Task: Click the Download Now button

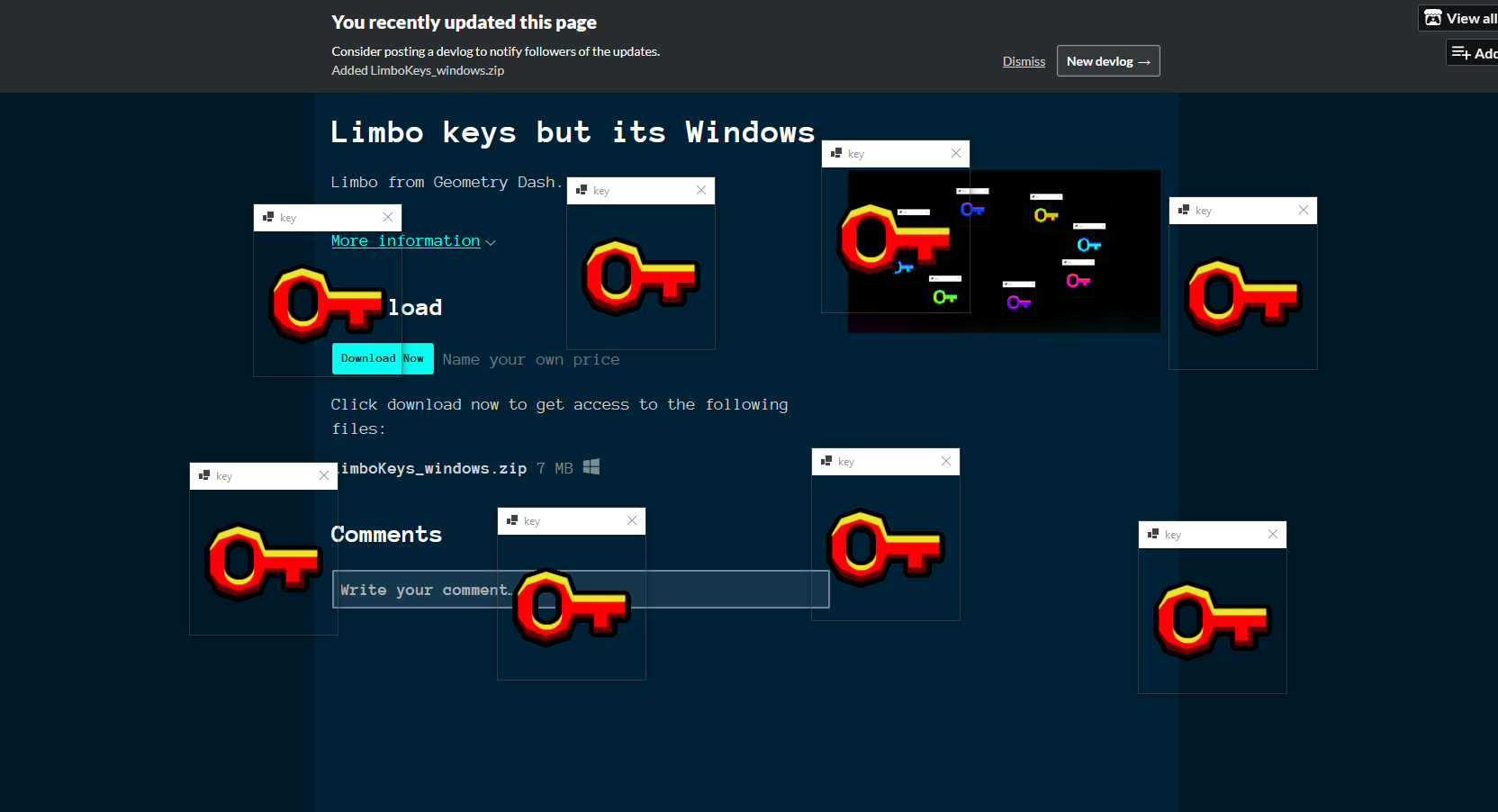Action: pyautogui.click(x=383, y=357)
